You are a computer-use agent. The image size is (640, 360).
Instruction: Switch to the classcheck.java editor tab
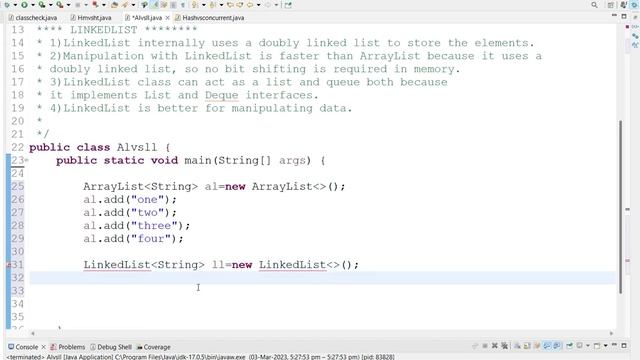pos(33,18)
